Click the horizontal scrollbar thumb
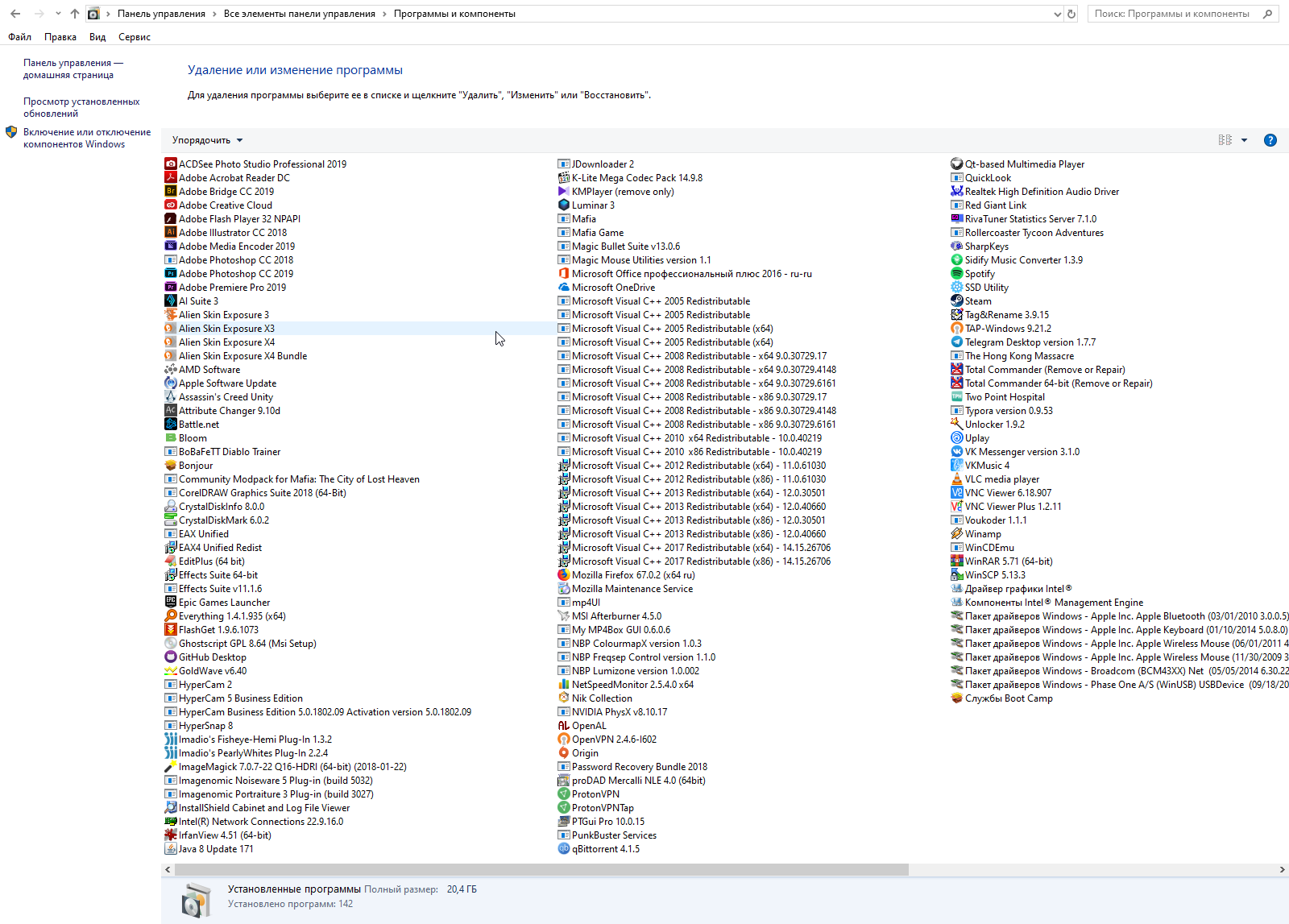The width and height of the screenshot is (1289, 924). [x=541, y=870]
